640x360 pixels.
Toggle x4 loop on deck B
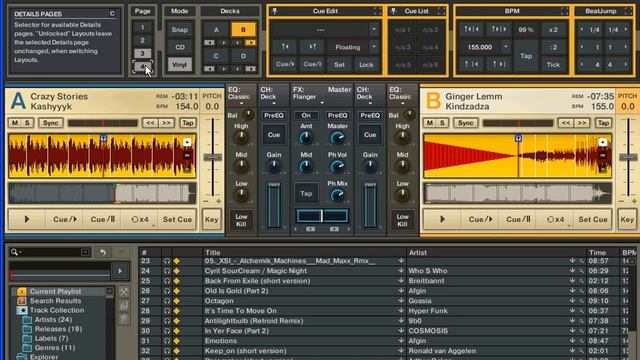pos(555,220)
